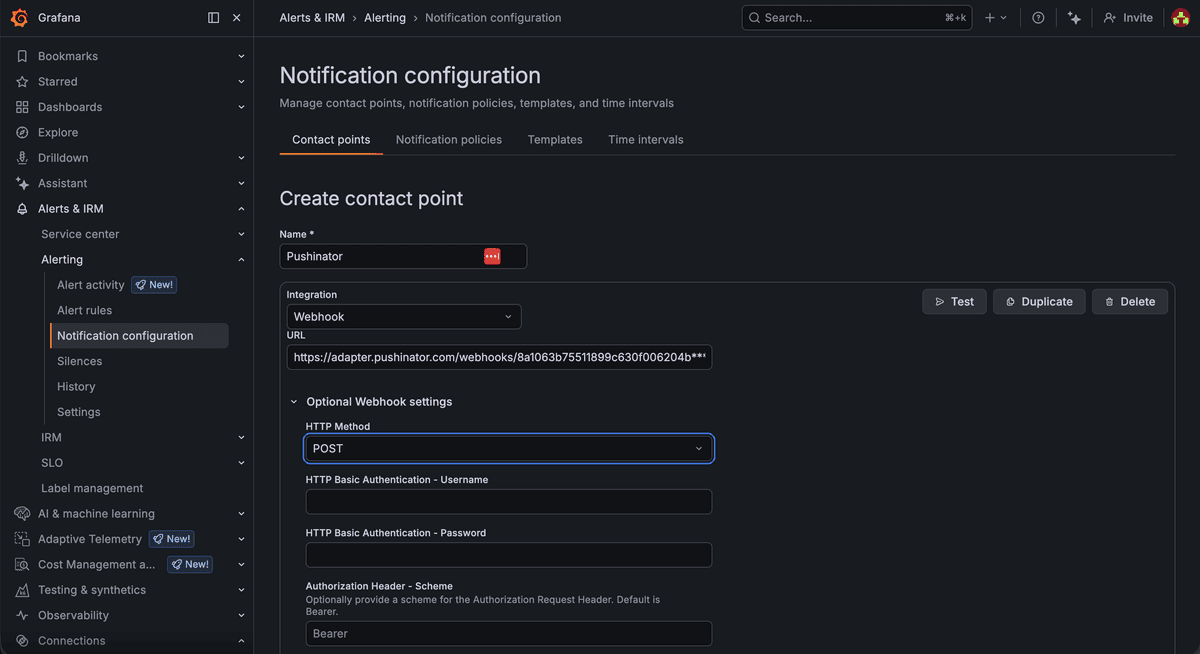Viewport: 1200px width, 654px height.
Task: Click the Adaptive Telemetry icon
Action: [22, 539]
